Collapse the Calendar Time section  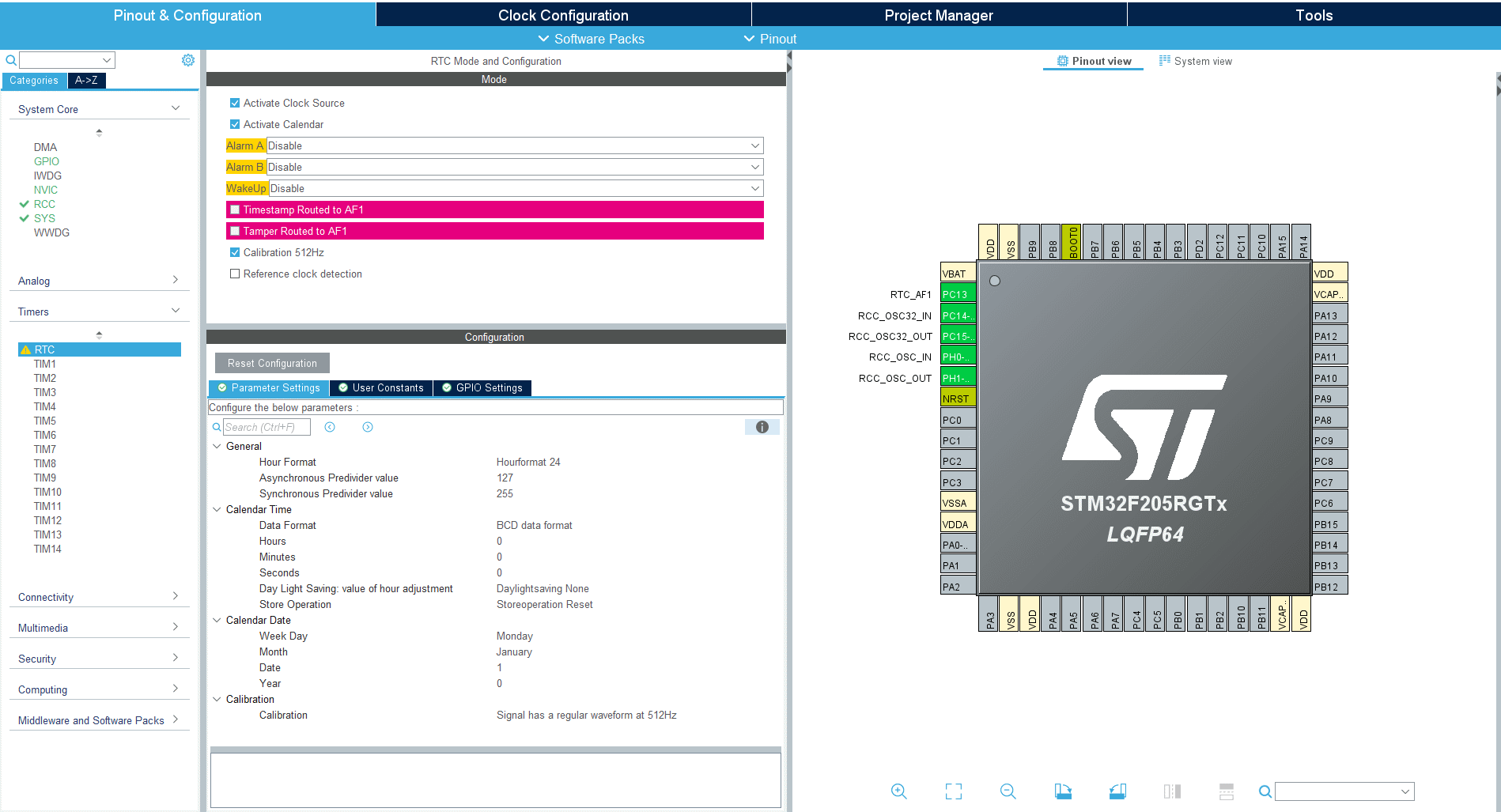tap(217, 509)
